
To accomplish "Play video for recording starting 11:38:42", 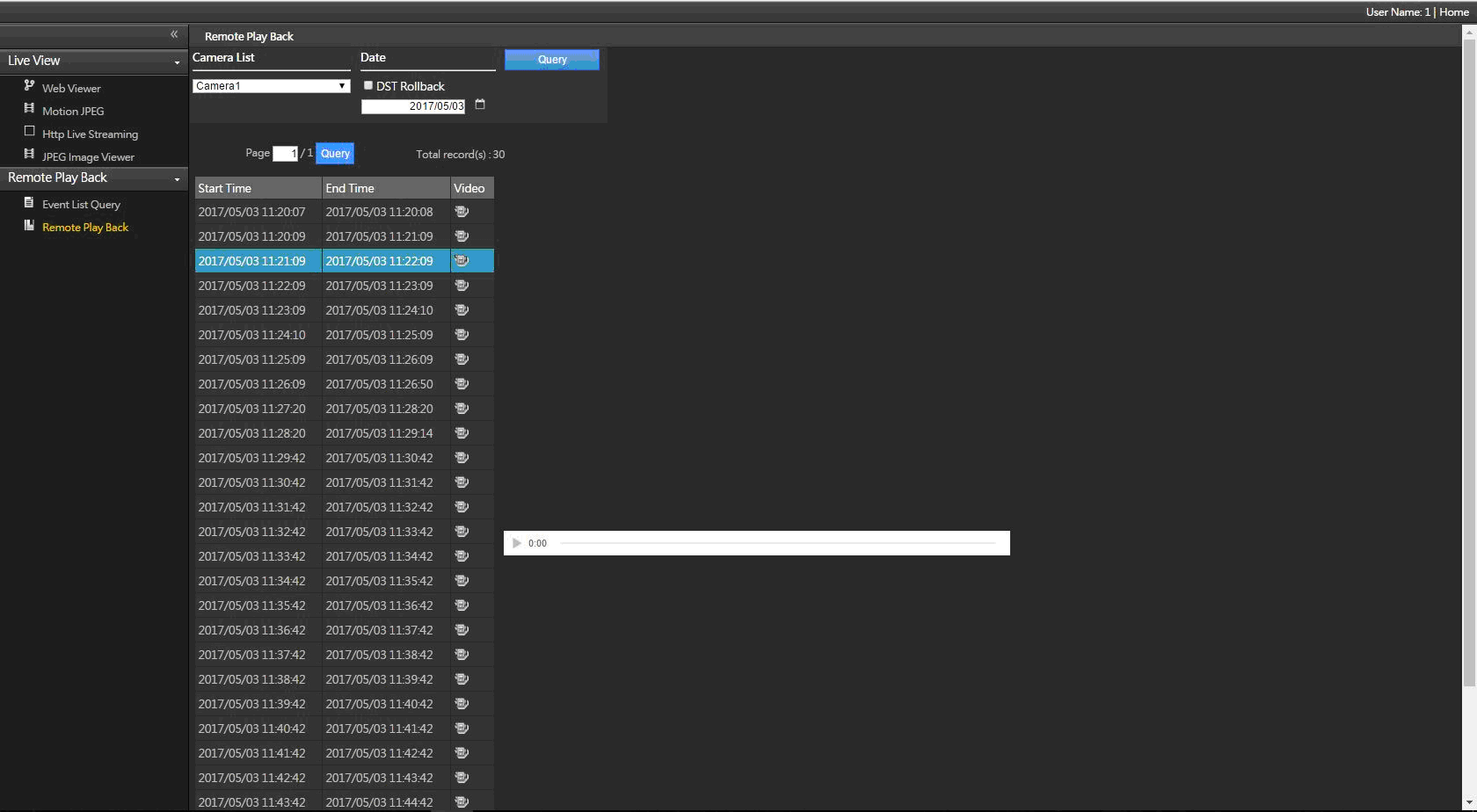I will [x=462, y=679].
